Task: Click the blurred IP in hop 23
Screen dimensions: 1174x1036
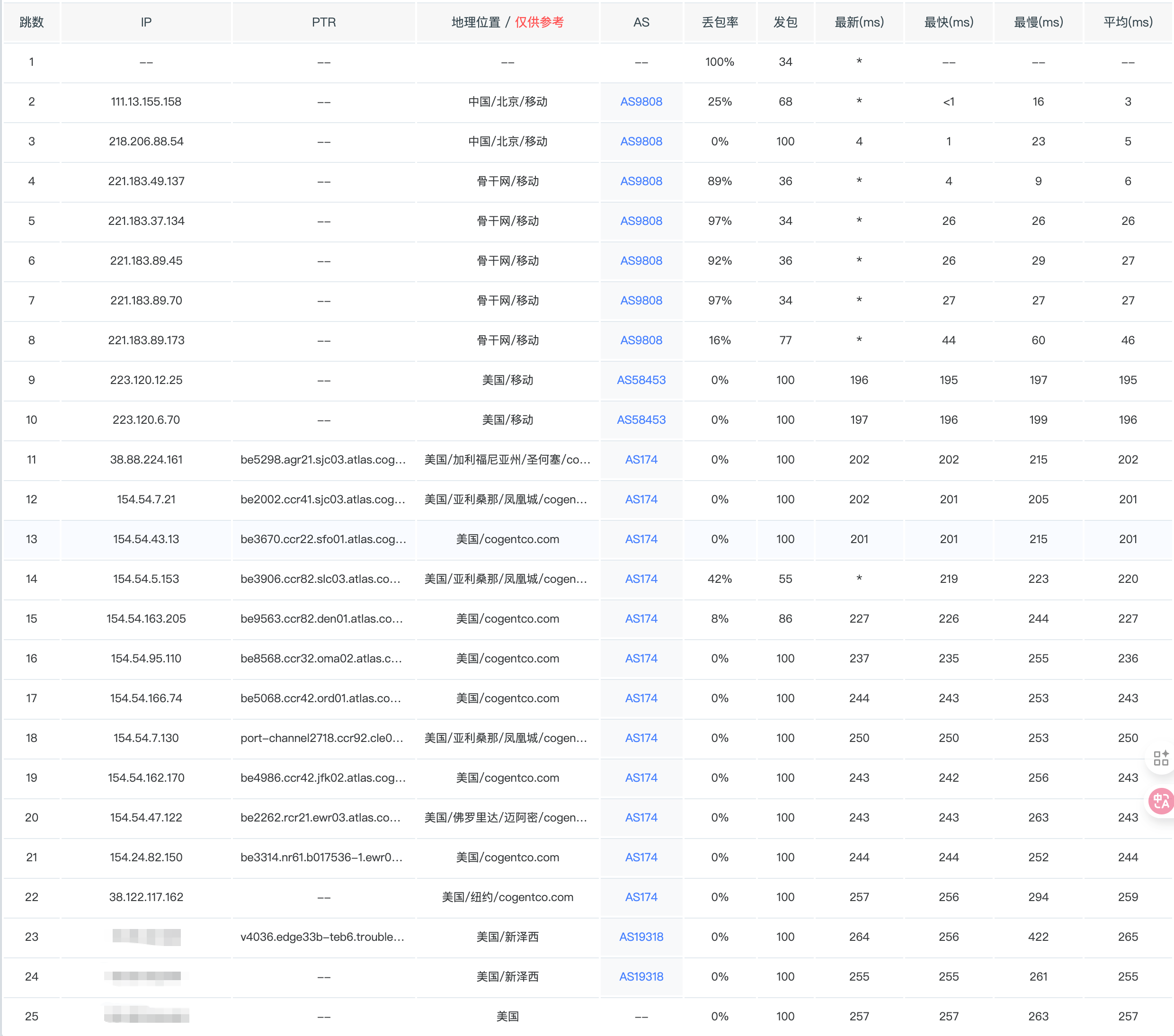Action: click(146, 937)
